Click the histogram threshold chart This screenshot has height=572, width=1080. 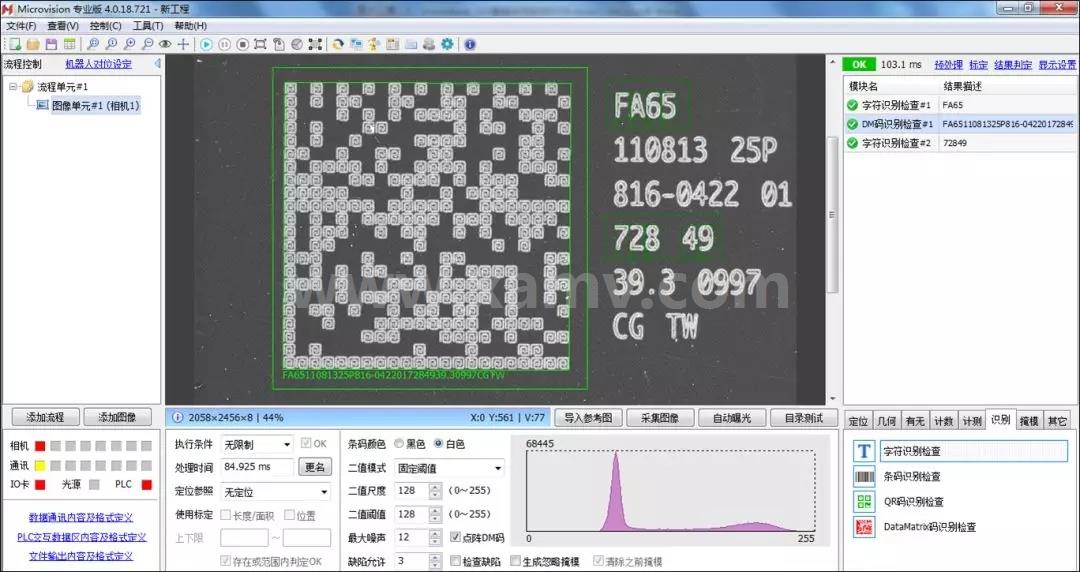[671, 491]
